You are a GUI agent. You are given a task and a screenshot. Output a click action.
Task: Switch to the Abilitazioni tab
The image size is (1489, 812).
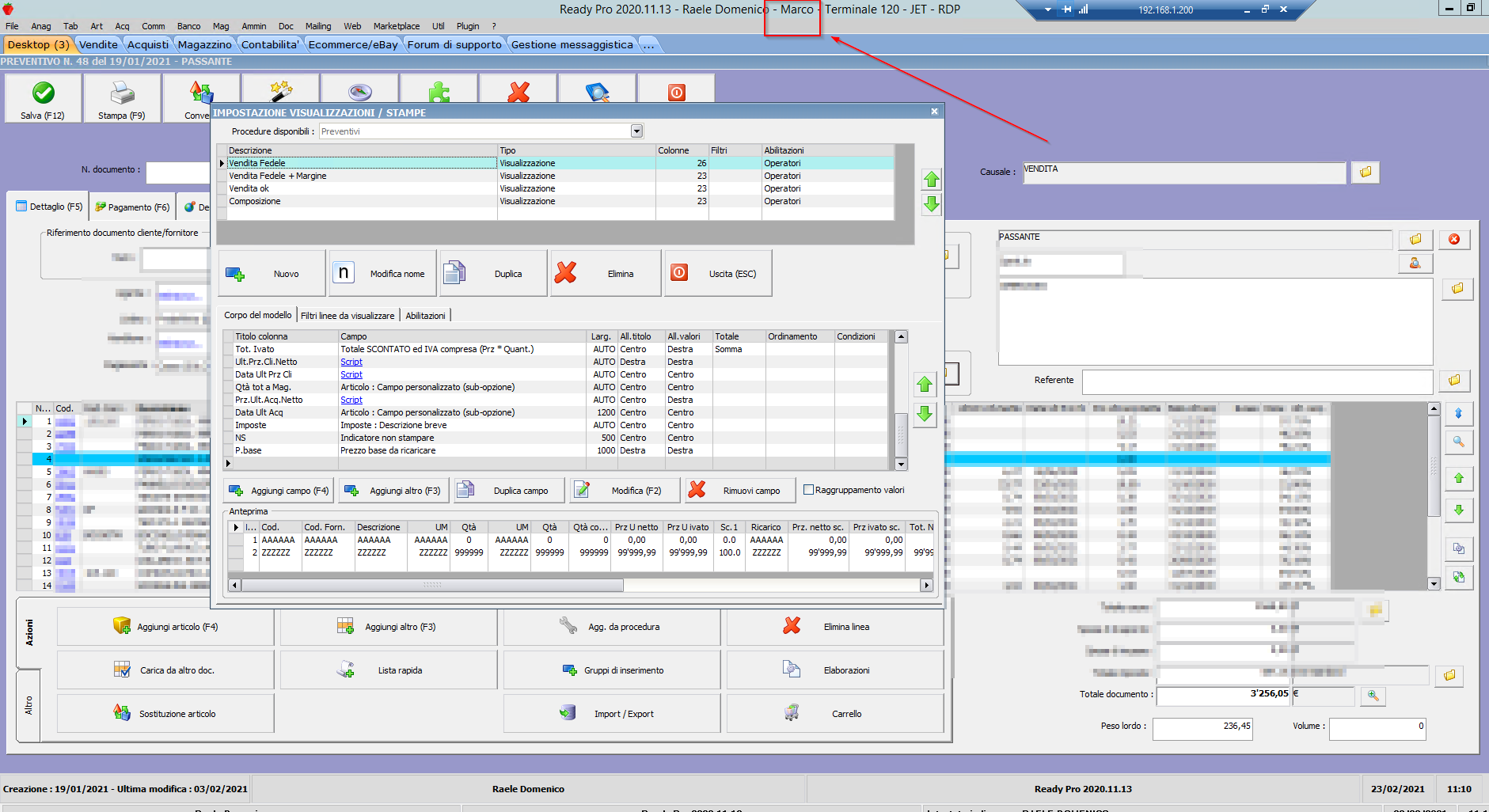pos(425,316)
